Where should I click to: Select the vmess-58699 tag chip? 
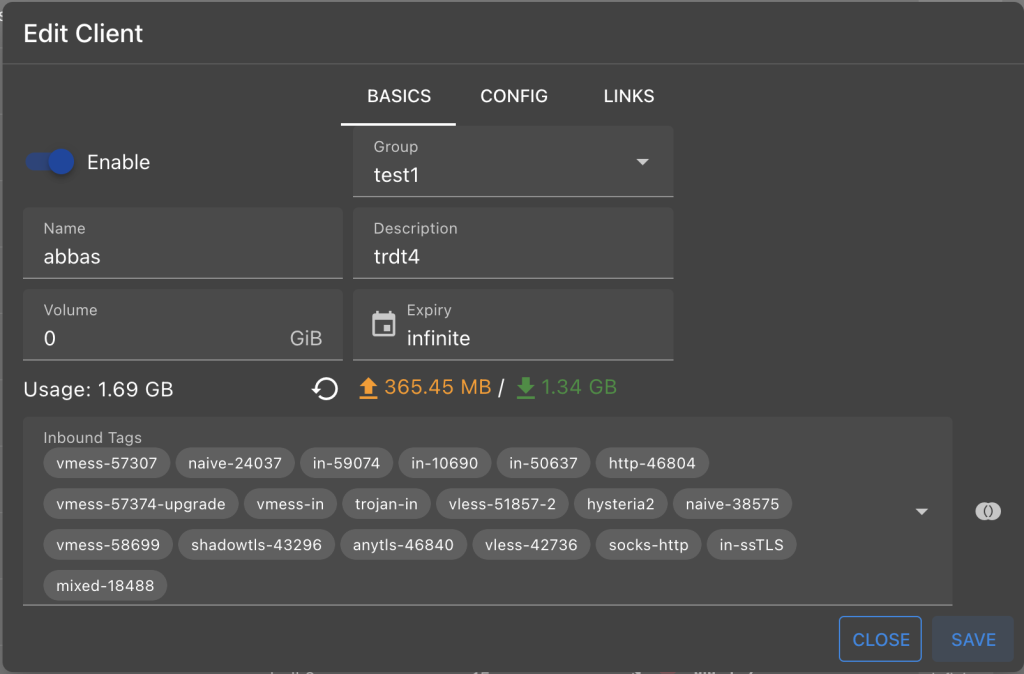[x=108, y=545]
